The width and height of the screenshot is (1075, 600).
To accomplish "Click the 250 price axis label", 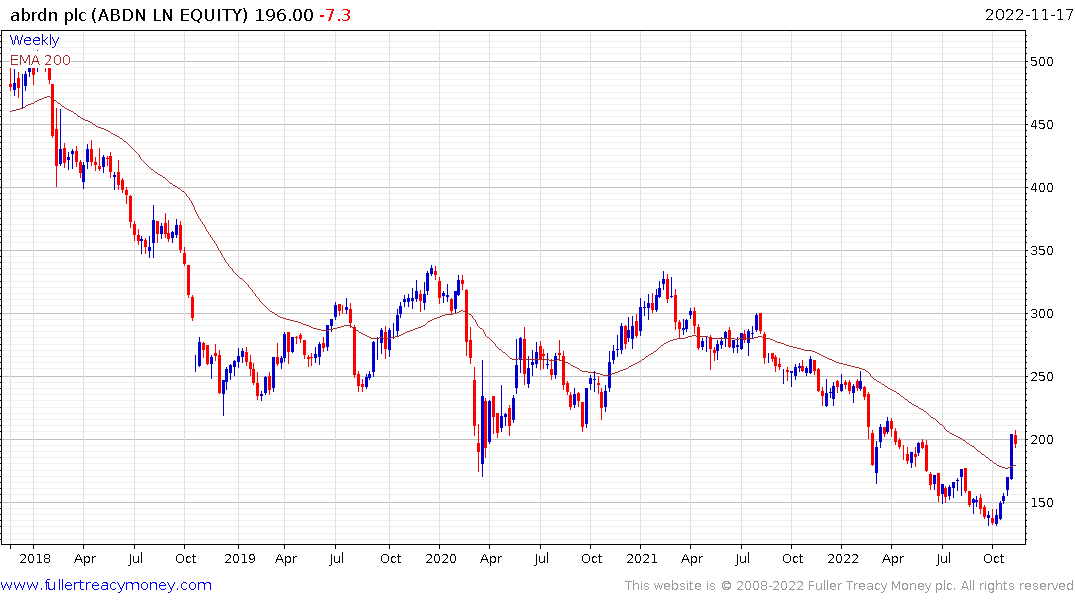I will 1041,377.
